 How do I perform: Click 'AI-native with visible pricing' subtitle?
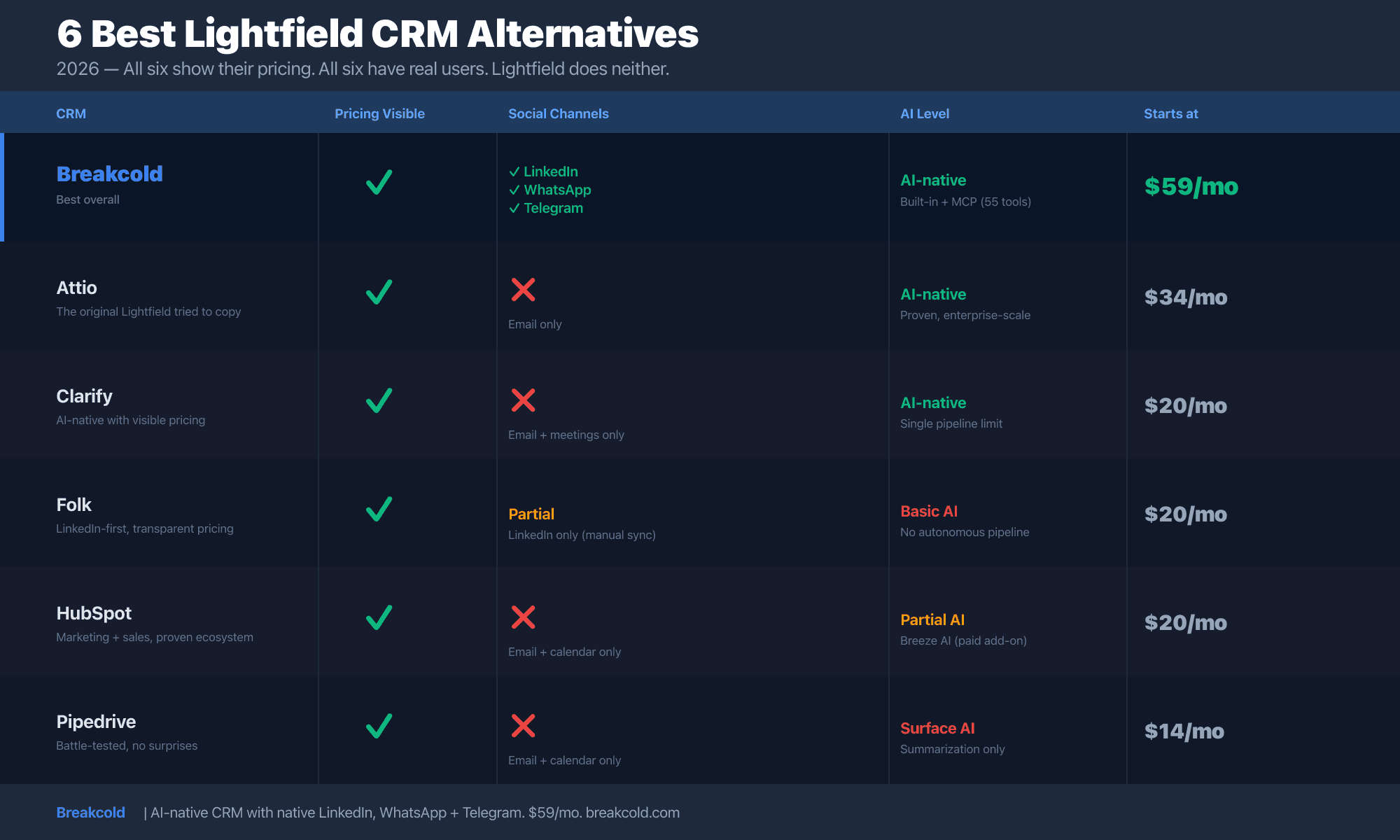point(130,420)
